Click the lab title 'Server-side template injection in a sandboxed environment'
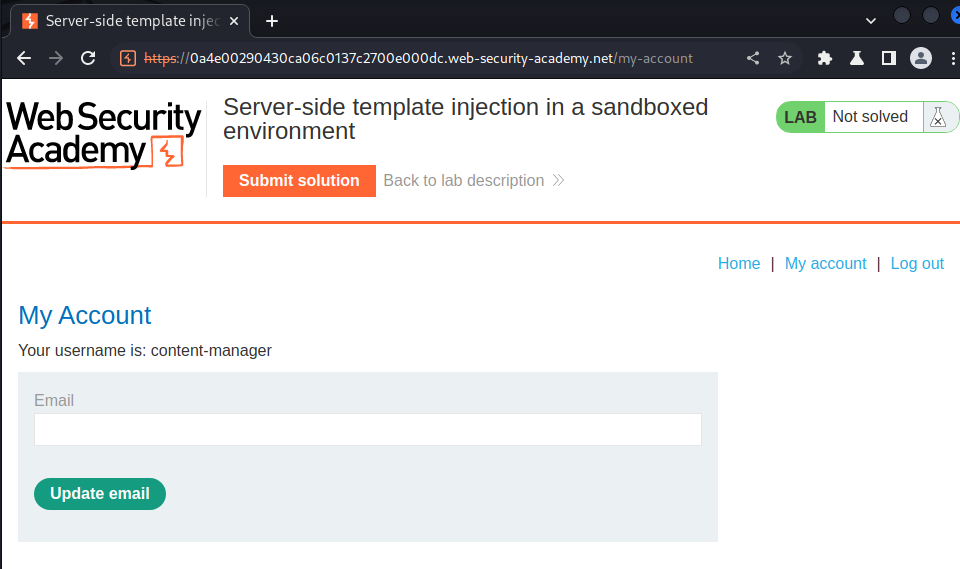960x569 pixels. point(465,119)
